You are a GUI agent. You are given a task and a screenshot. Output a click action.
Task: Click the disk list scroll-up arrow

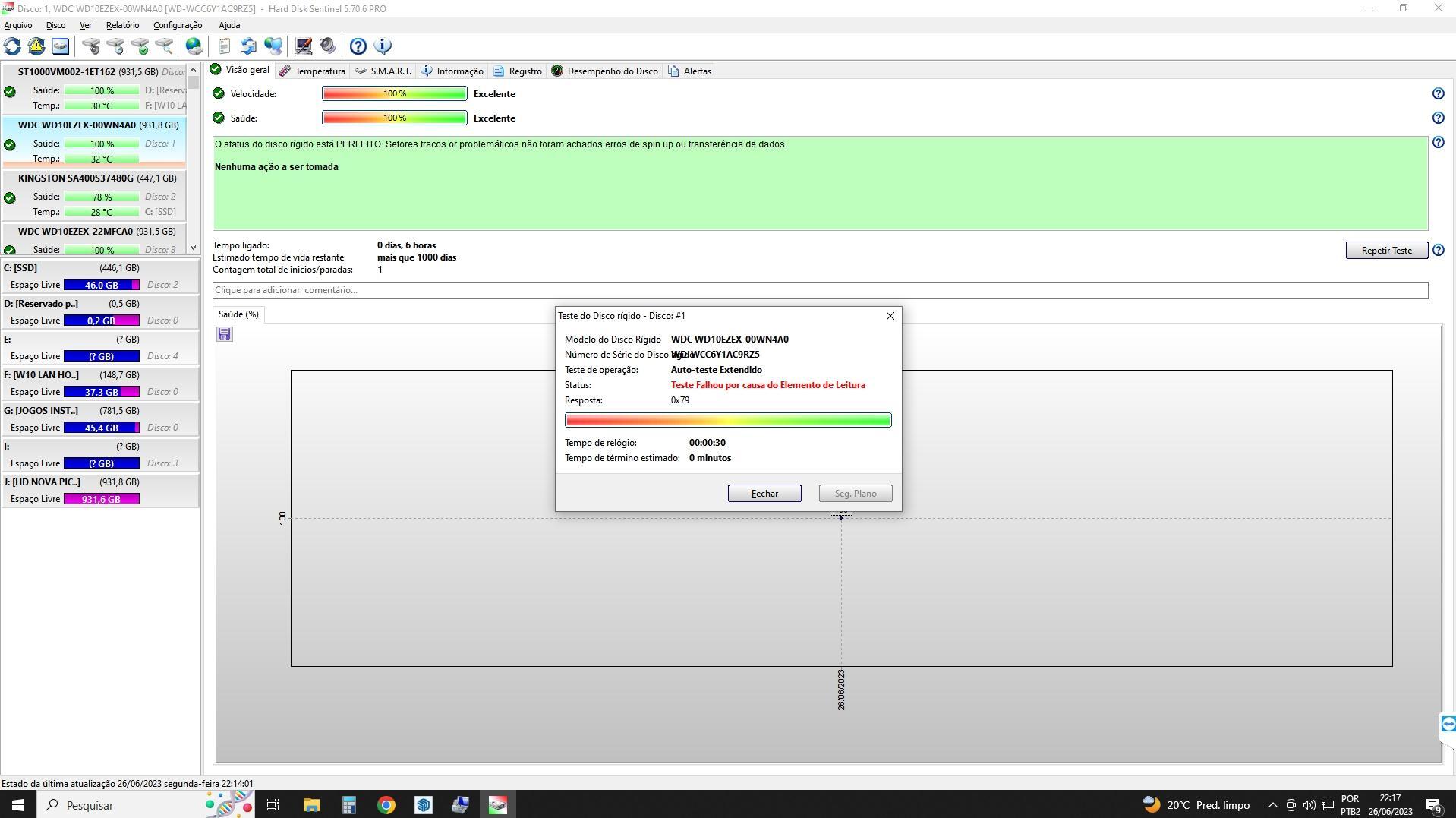coord(194,70)
